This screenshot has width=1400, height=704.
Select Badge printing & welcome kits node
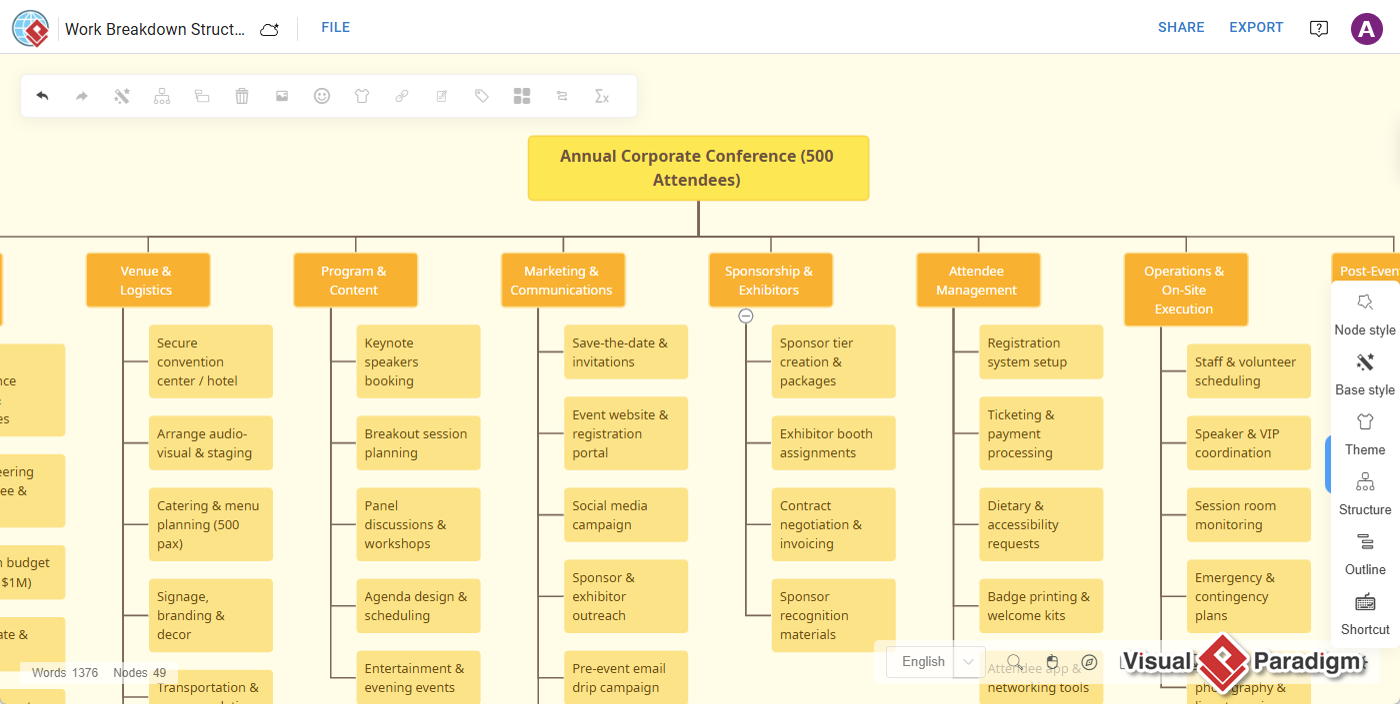(1041, 606)
